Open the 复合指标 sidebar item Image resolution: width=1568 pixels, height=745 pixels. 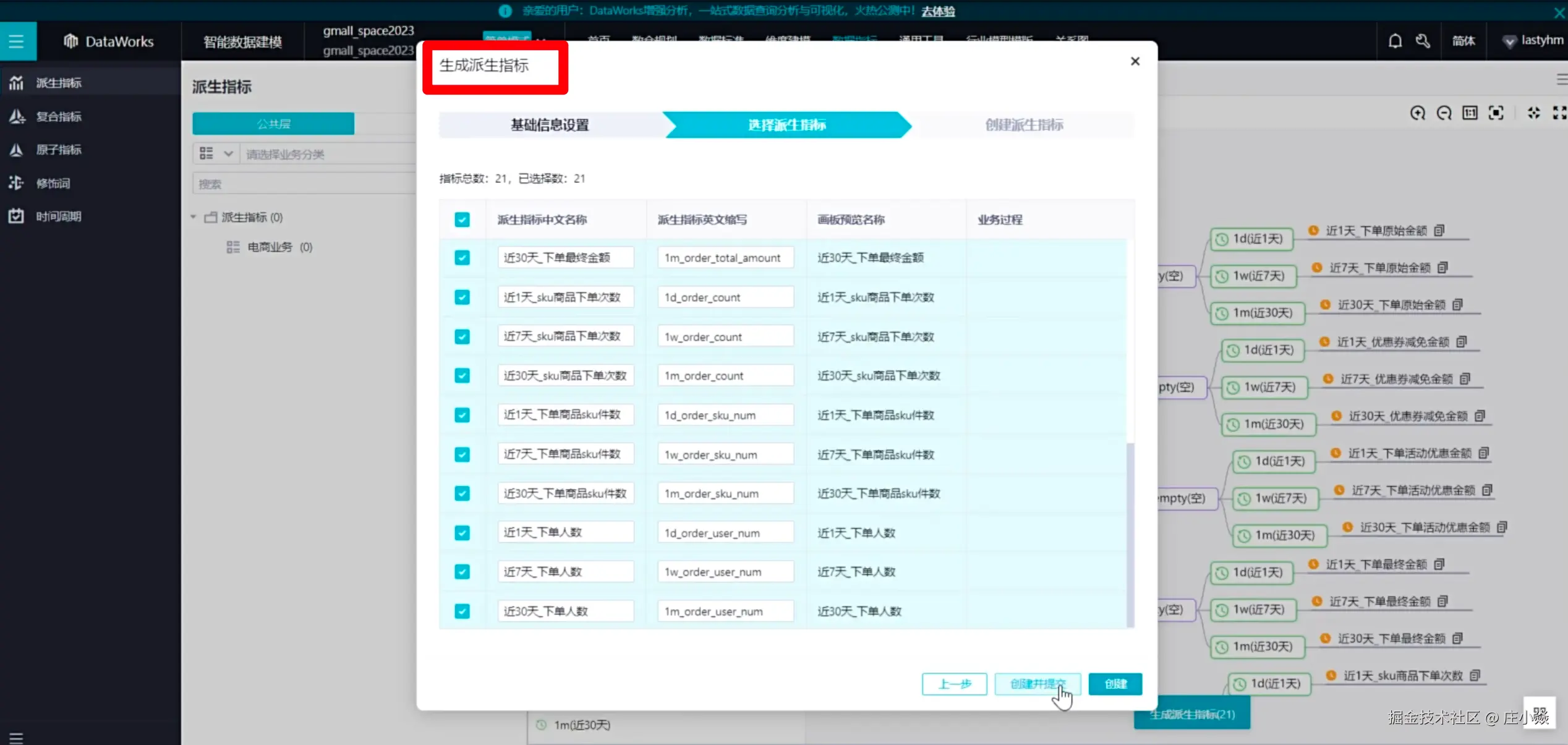coord(58,116)
